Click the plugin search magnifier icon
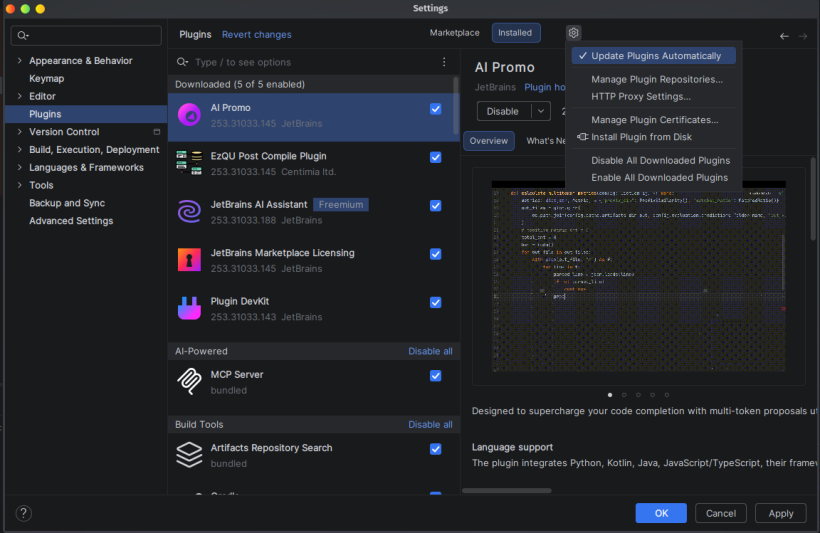Screen dimensions: 820x533 [182, 62]
